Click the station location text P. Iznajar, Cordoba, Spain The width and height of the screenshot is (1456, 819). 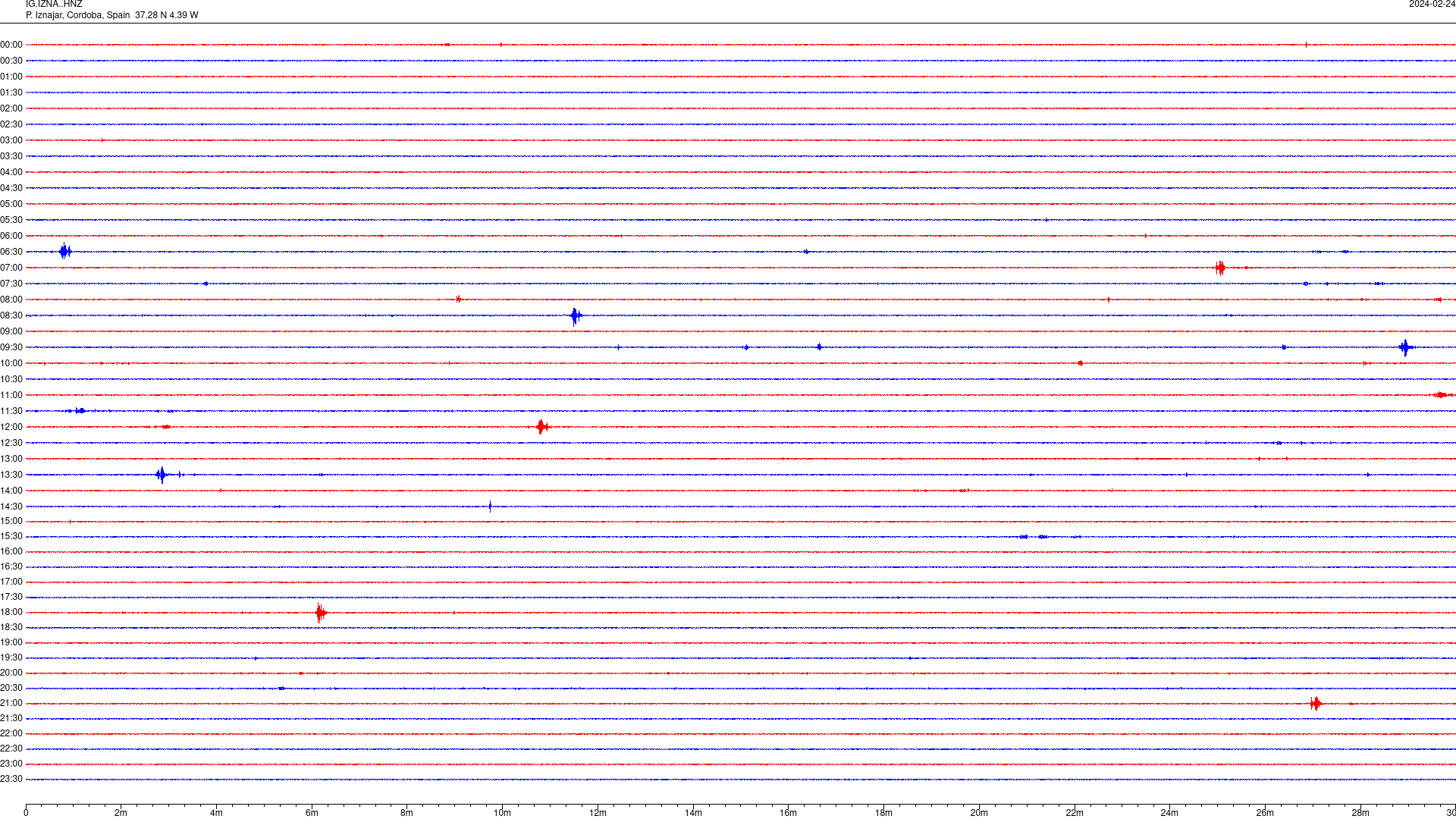click(78, 15)
